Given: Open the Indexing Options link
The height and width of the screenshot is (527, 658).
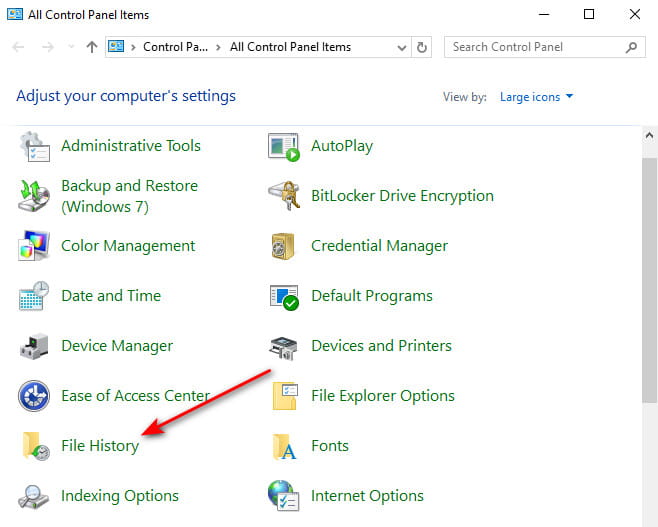Looking at the screenshot, I should 120,496.
